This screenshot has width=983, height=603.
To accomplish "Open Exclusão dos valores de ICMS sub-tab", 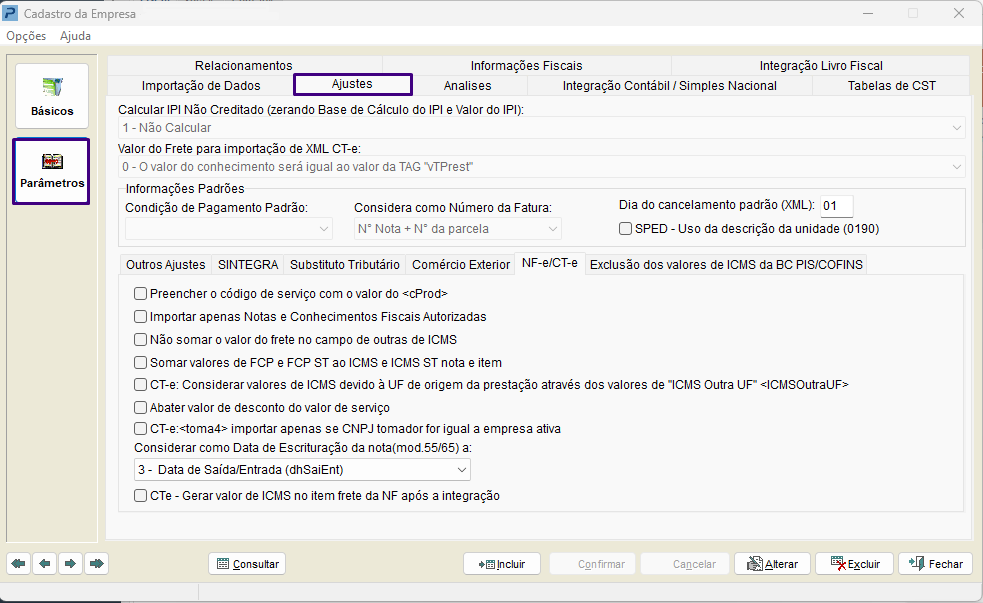I will 726,265.
